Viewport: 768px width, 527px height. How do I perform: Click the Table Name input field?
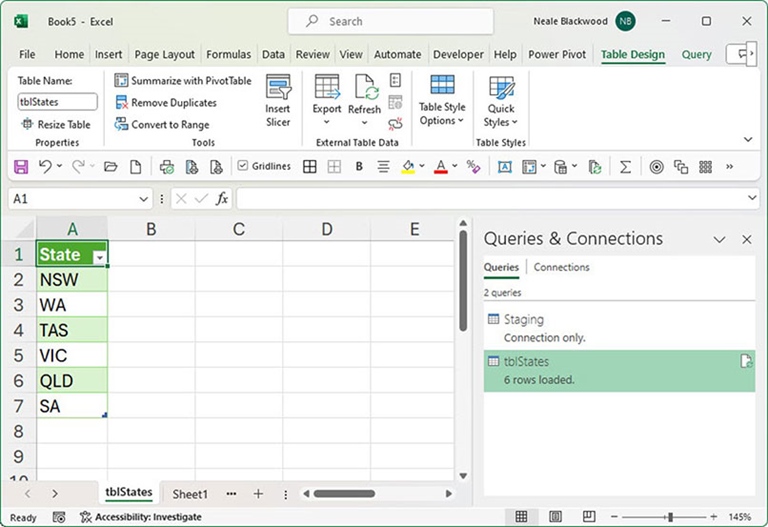point(57,101)
